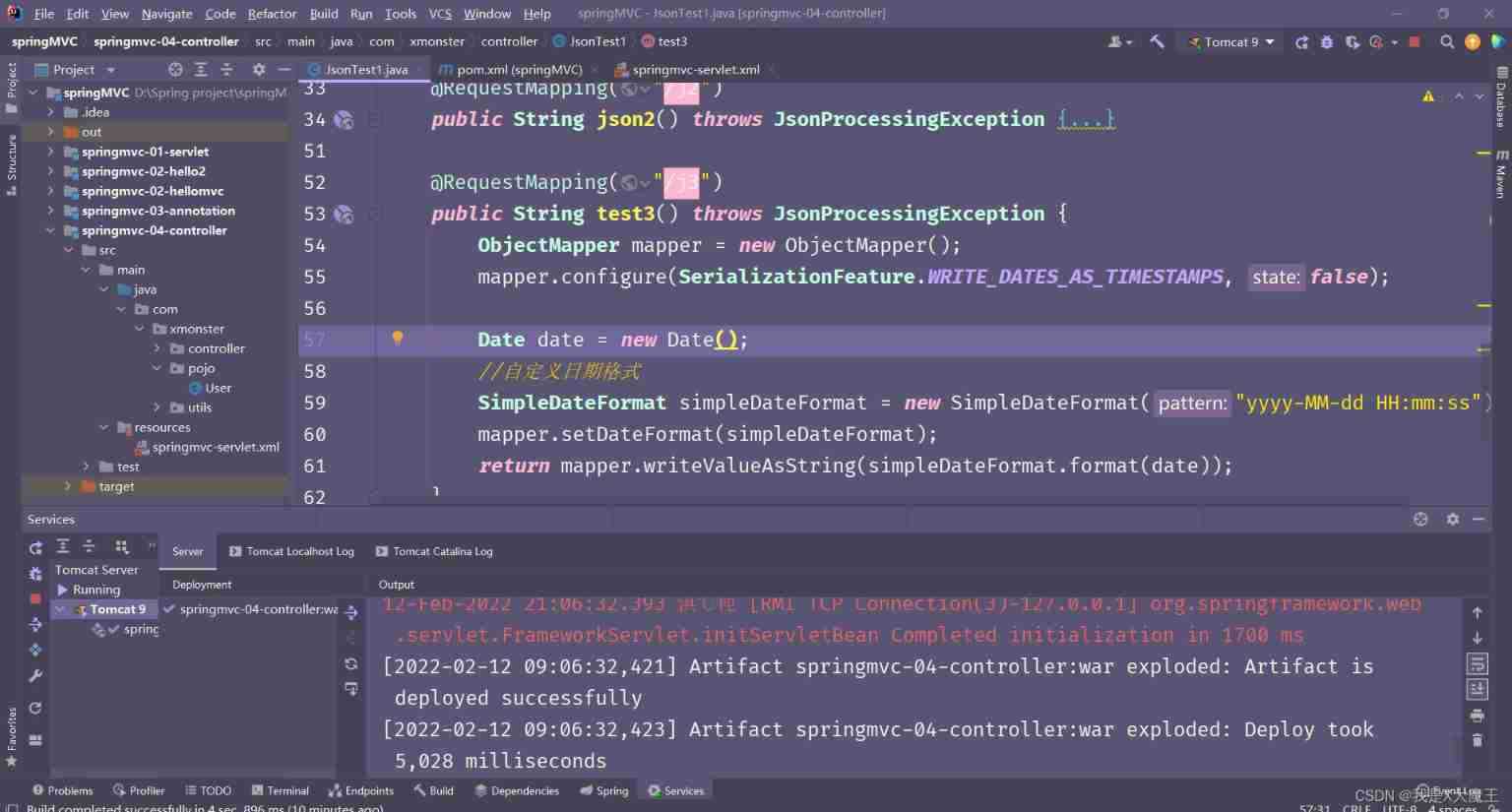The height and width of the screenshot is (812, 1512).
Task: Open the Refactor menu
Action: pyautogui.click(x=272, y=14)
